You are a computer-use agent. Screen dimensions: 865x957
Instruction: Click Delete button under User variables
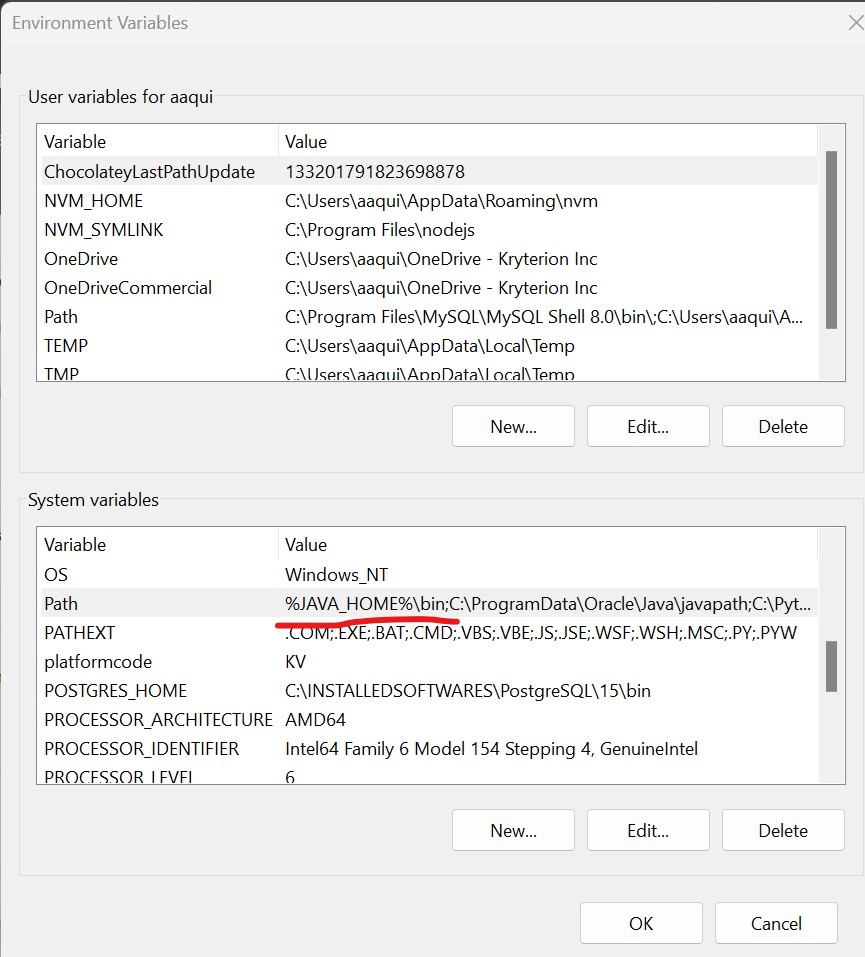pyautogui.click(x=783, y=426)
